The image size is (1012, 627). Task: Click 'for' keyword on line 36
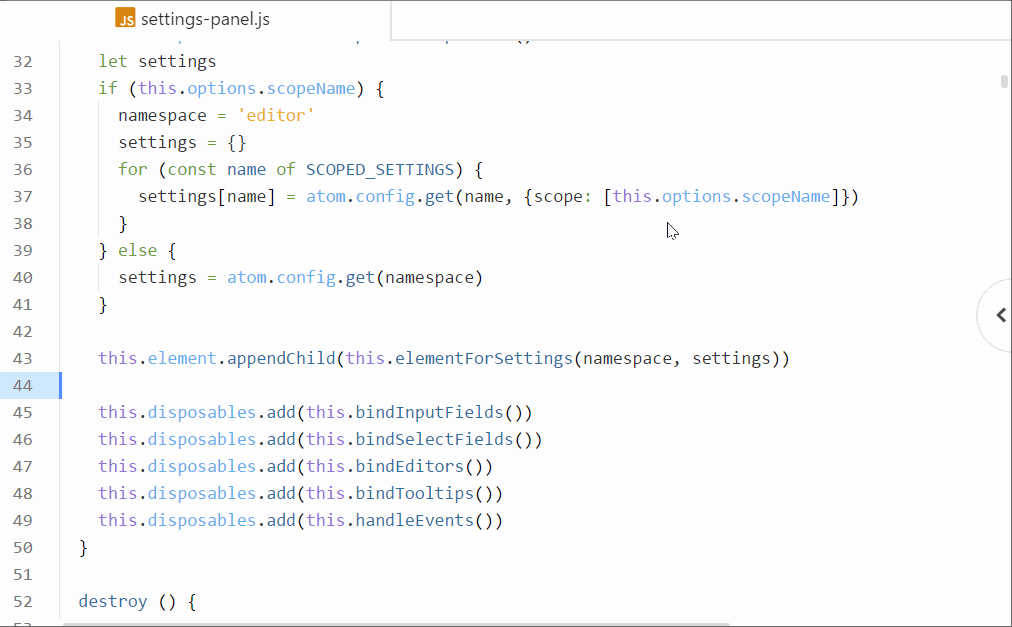pyautogui.click(x=133, y=170)
